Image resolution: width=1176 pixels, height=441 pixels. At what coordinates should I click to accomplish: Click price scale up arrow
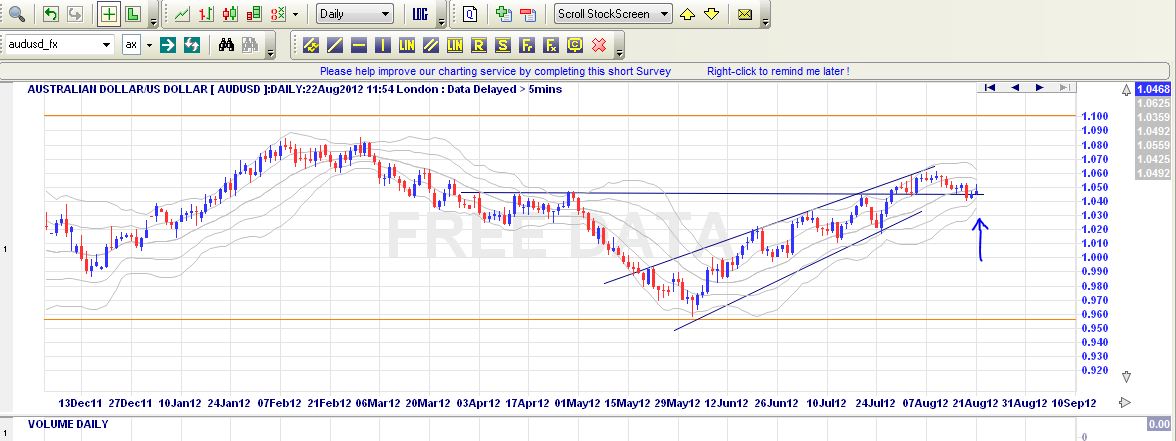[x=1126, y=90]
